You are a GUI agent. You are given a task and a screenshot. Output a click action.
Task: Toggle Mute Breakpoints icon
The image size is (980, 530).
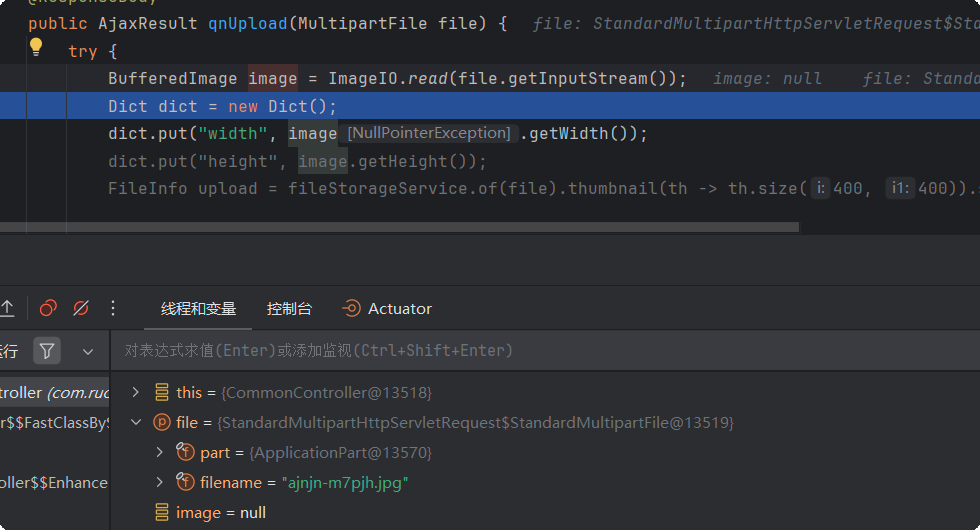pyautogui.click(x=81, y=308)
